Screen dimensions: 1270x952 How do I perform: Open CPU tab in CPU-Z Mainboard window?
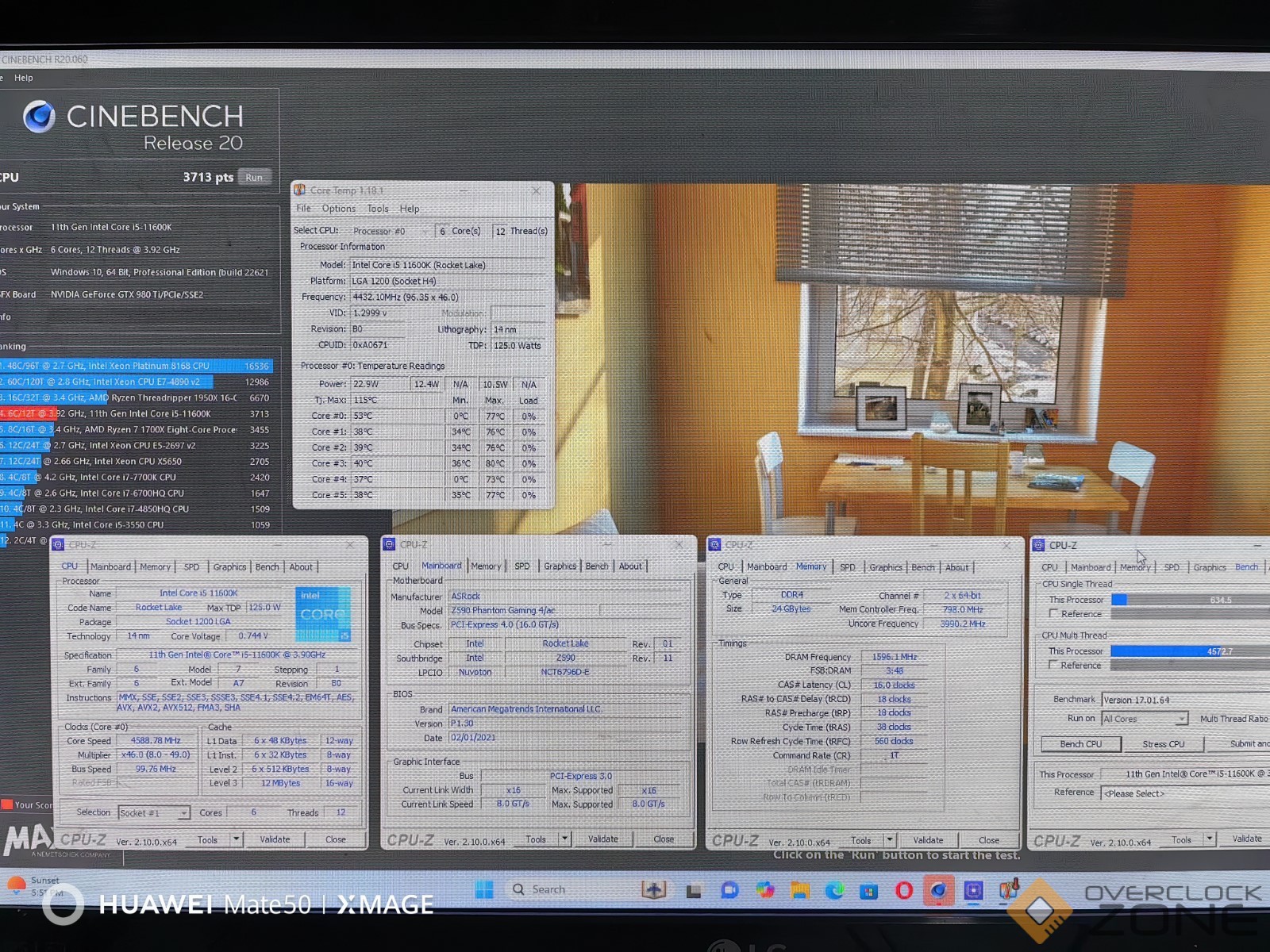[401, 566]
